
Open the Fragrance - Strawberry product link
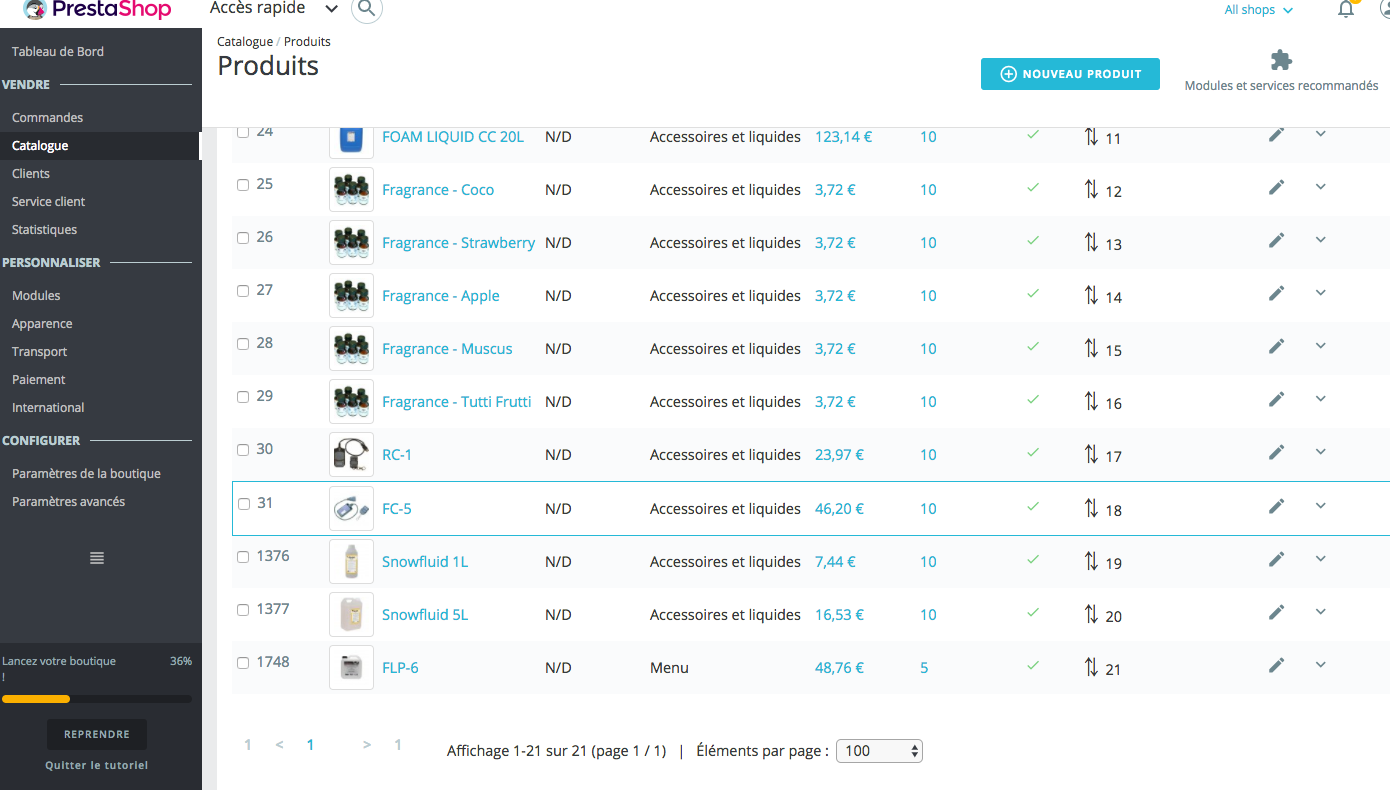(x=458, y=243)
